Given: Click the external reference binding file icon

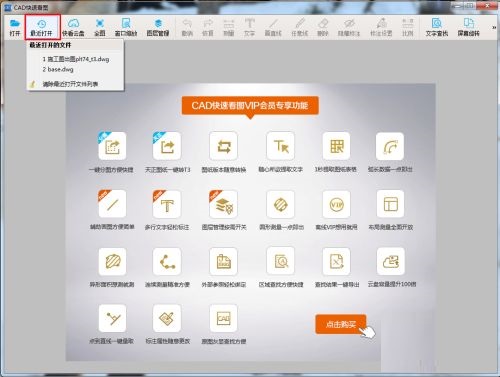Looking at the screenshot, I should pyautogui.click(x=224, y=261).
